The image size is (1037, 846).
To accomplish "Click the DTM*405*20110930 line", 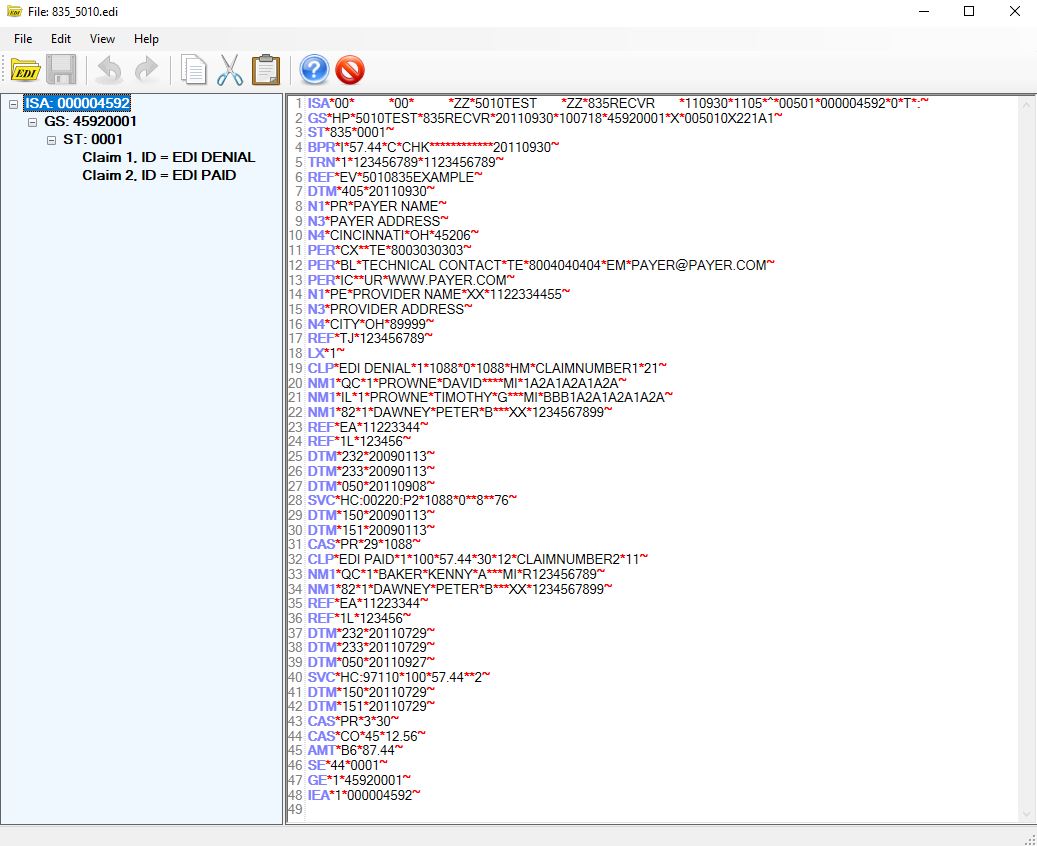I will (x=371, y=192).
